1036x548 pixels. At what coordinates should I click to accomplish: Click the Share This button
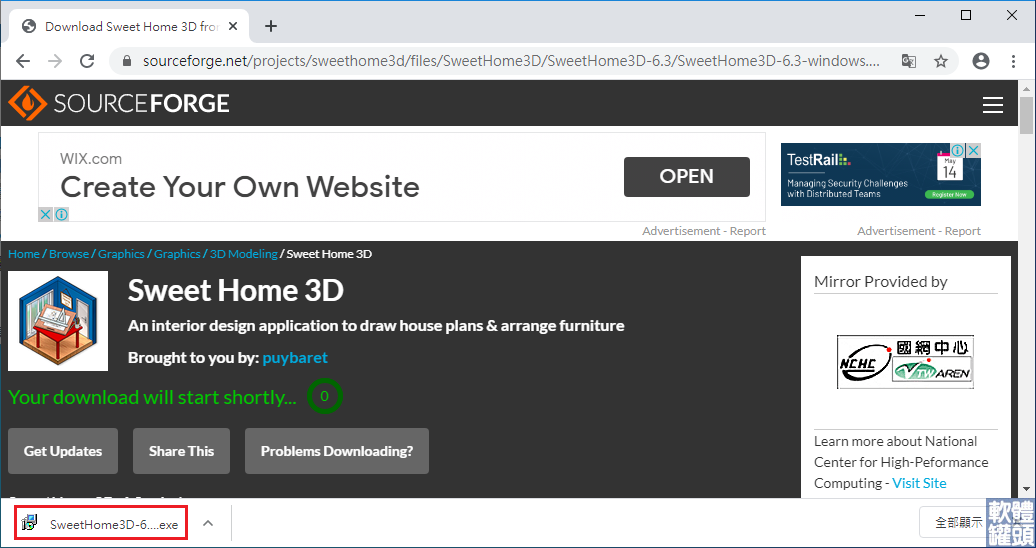point(181,451)
